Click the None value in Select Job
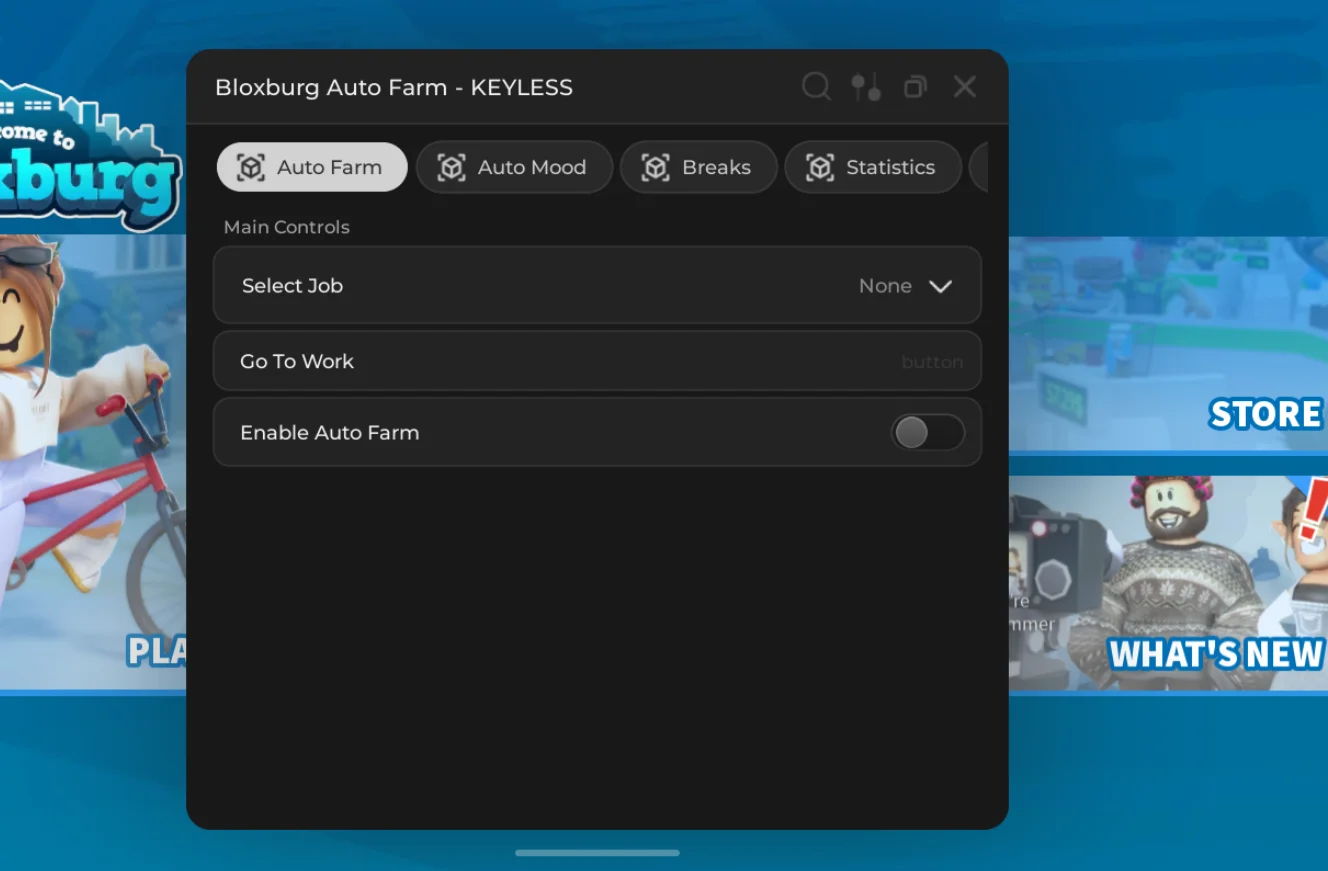Viewport: 1328px width, 871px height. pyautogui.click(x=885, y=286)
